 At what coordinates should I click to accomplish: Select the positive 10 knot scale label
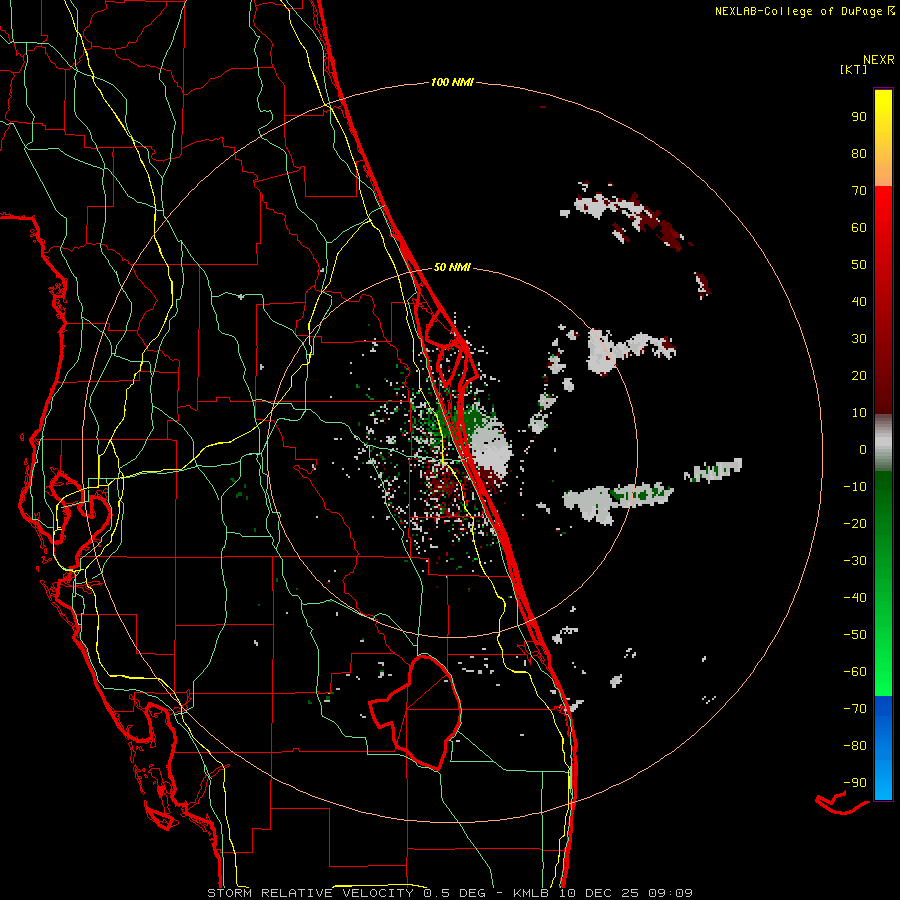click(x=859, y=413)
